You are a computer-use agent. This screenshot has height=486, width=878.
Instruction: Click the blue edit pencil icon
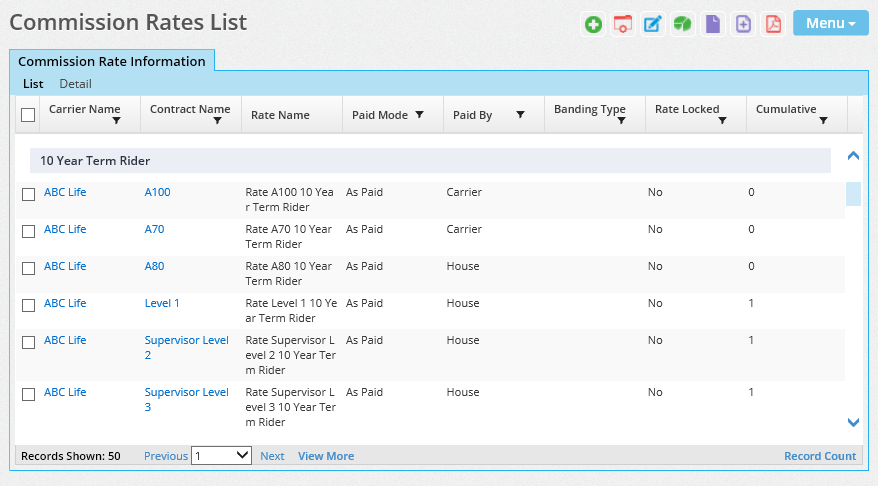coord(653,24)
